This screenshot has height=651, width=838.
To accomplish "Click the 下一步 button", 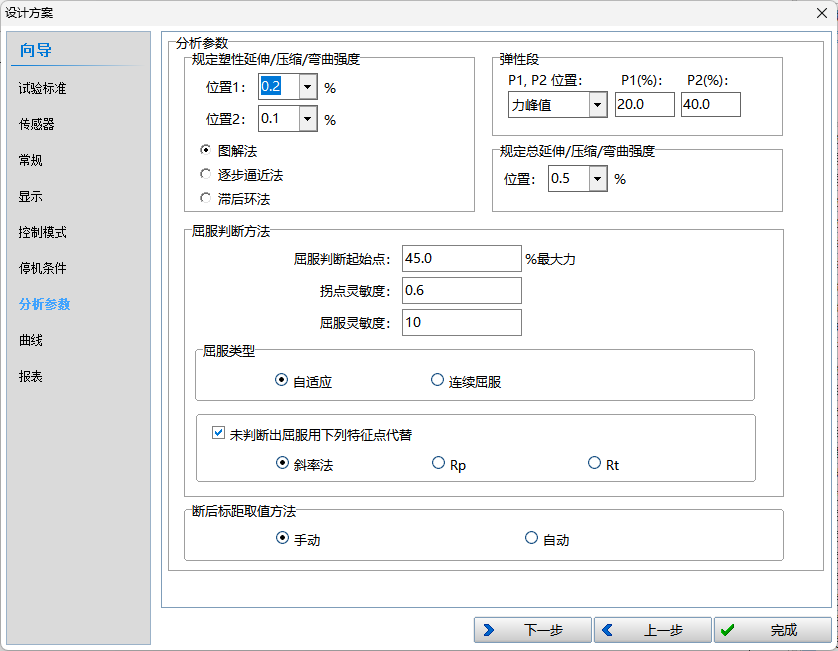I will point(532,630).
